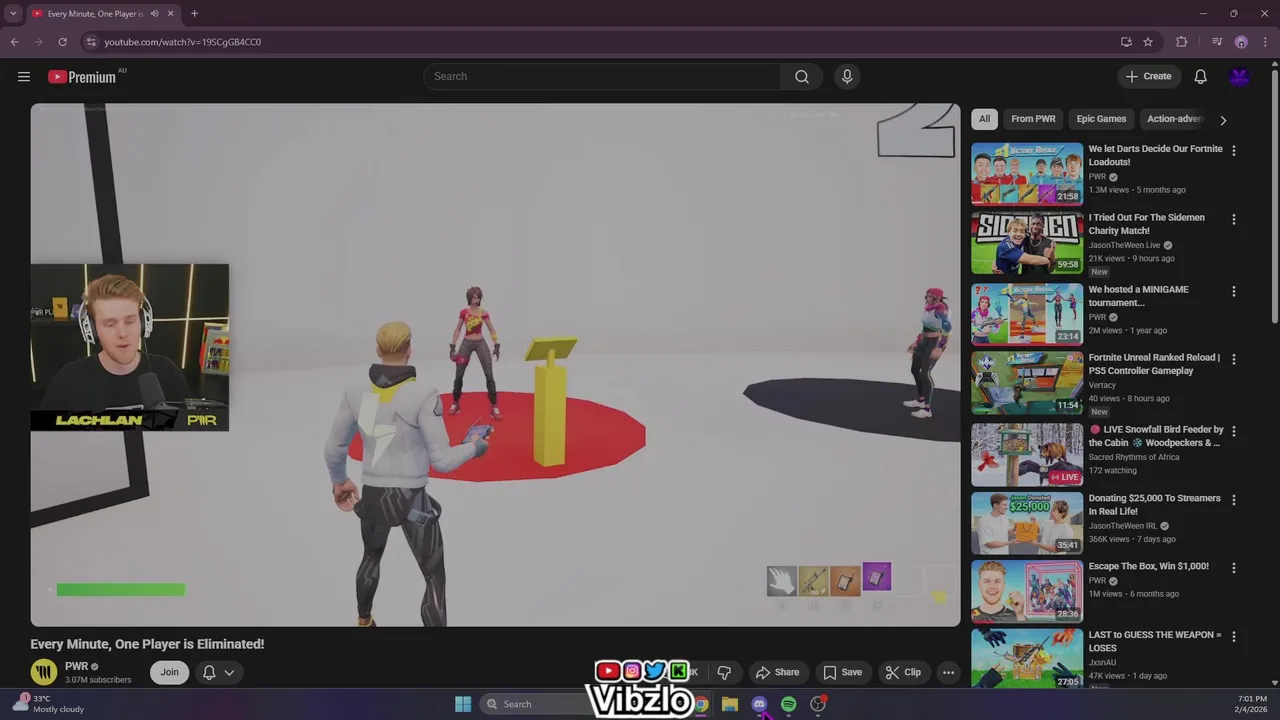The image size is (1280, 720).
Task: Go to YouTube Premium home logo
Action: pyautogui.click(x=82, y=77)
